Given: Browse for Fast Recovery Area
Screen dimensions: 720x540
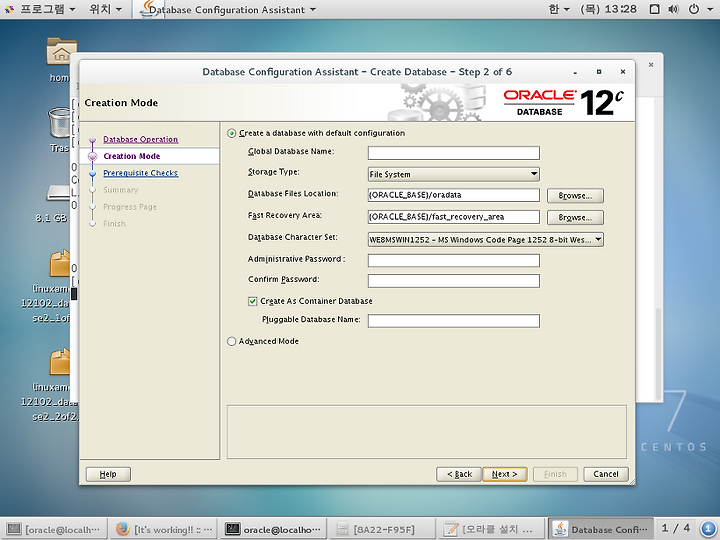Looking at the screenshot, I should pos(575,217).
